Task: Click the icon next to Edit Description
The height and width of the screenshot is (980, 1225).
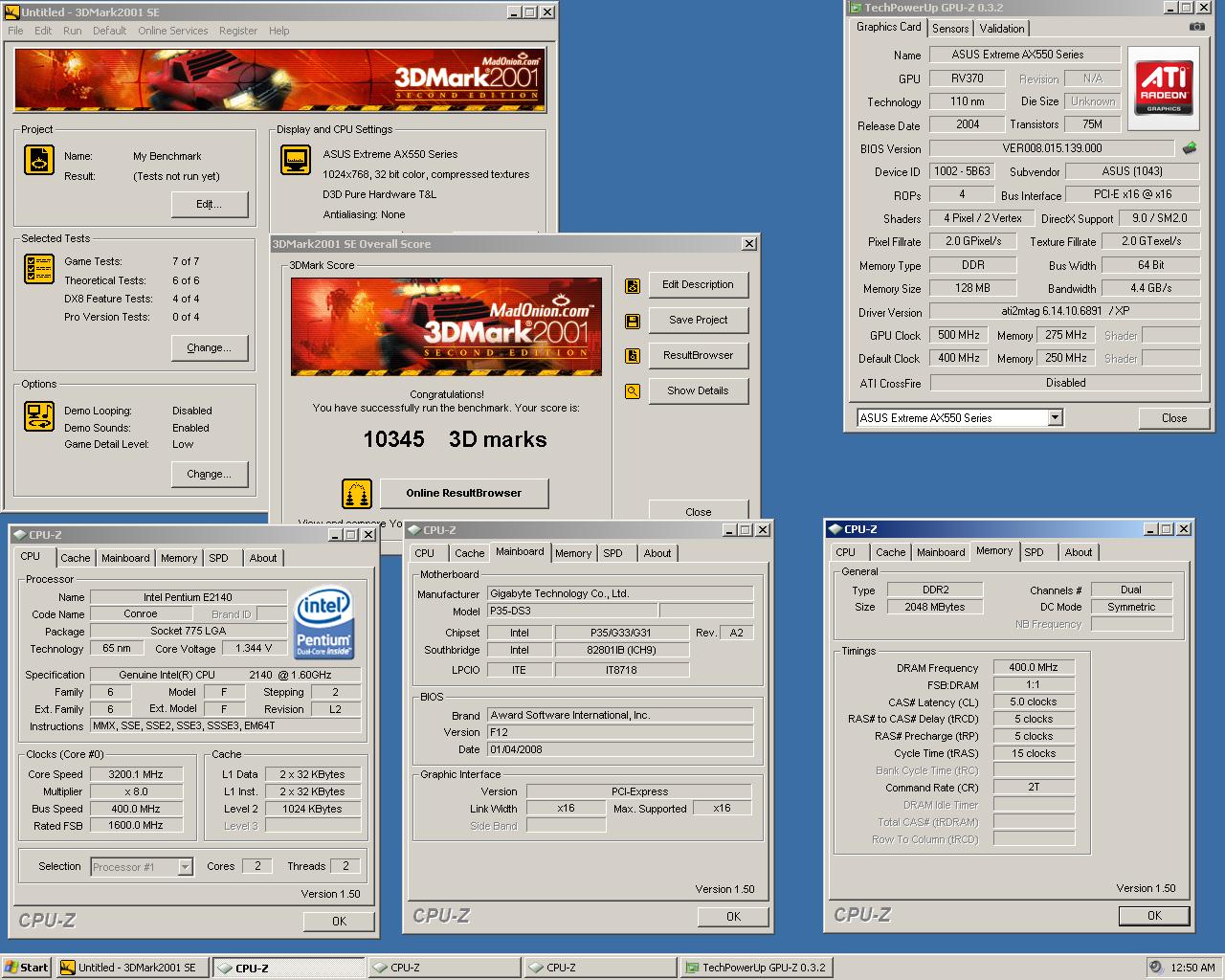Action: (632, 285)
